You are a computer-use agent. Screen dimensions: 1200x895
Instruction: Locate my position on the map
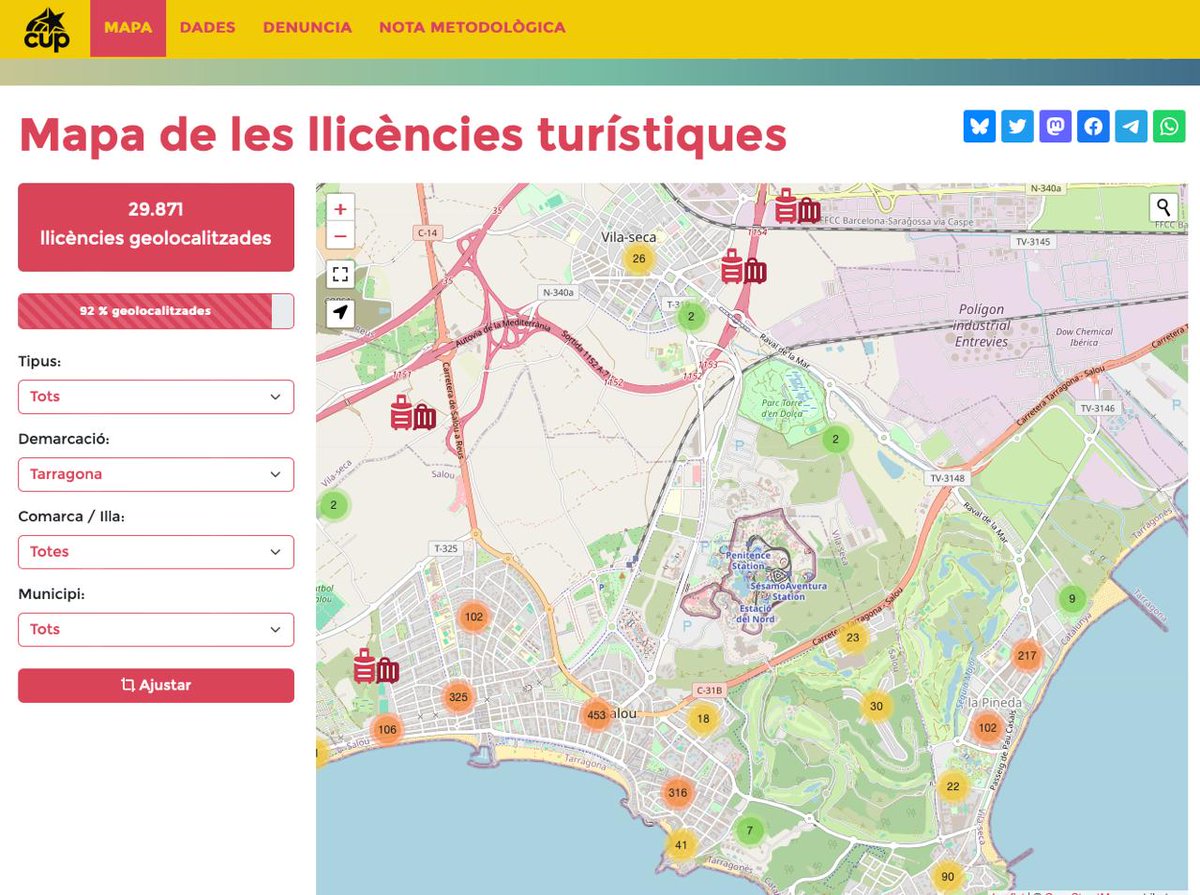(x=340, y=314)
